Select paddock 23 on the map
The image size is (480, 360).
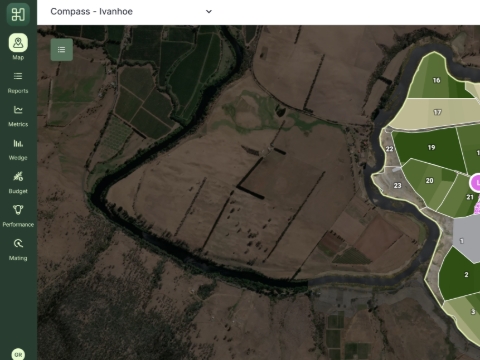pyautogui.click(x=397, y=186)
